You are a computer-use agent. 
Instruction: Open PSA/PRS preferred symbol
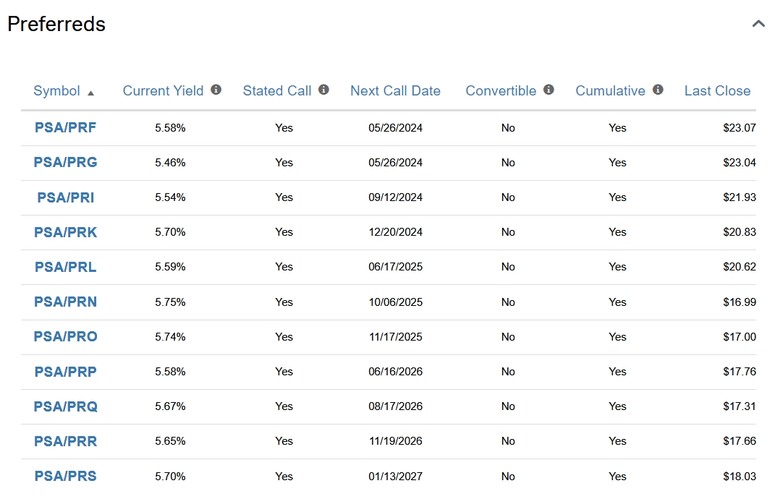point(65,476)
